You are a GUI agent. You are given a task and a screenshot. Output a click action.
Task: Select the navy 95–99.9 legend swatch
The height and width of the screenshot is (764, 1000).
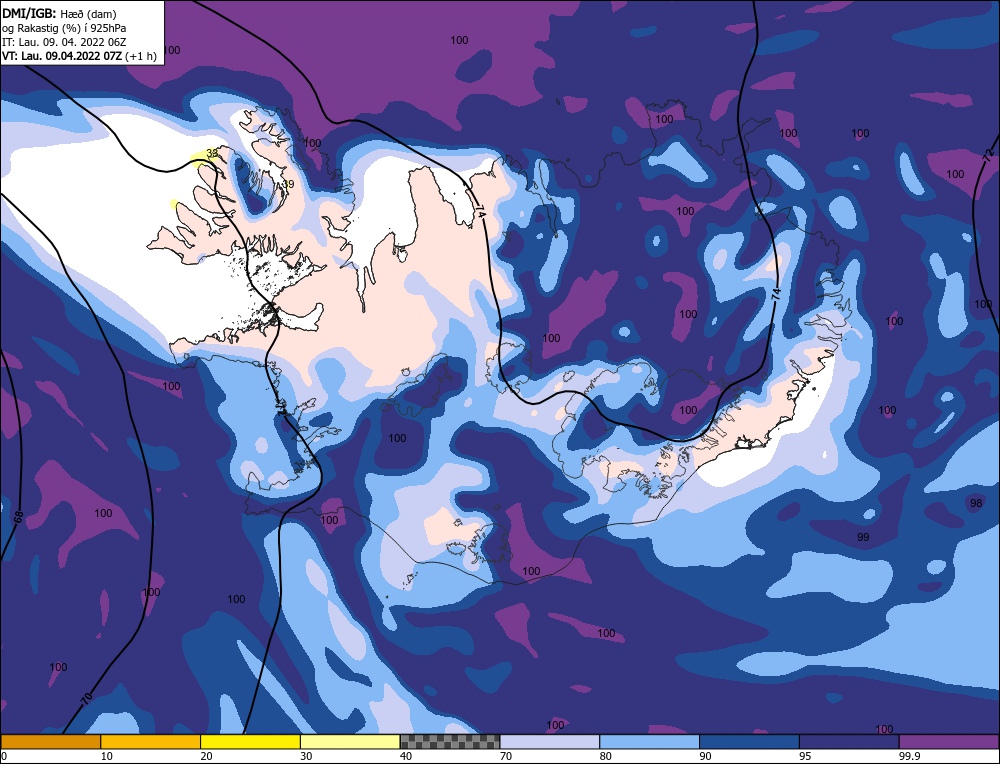(849, 741)
